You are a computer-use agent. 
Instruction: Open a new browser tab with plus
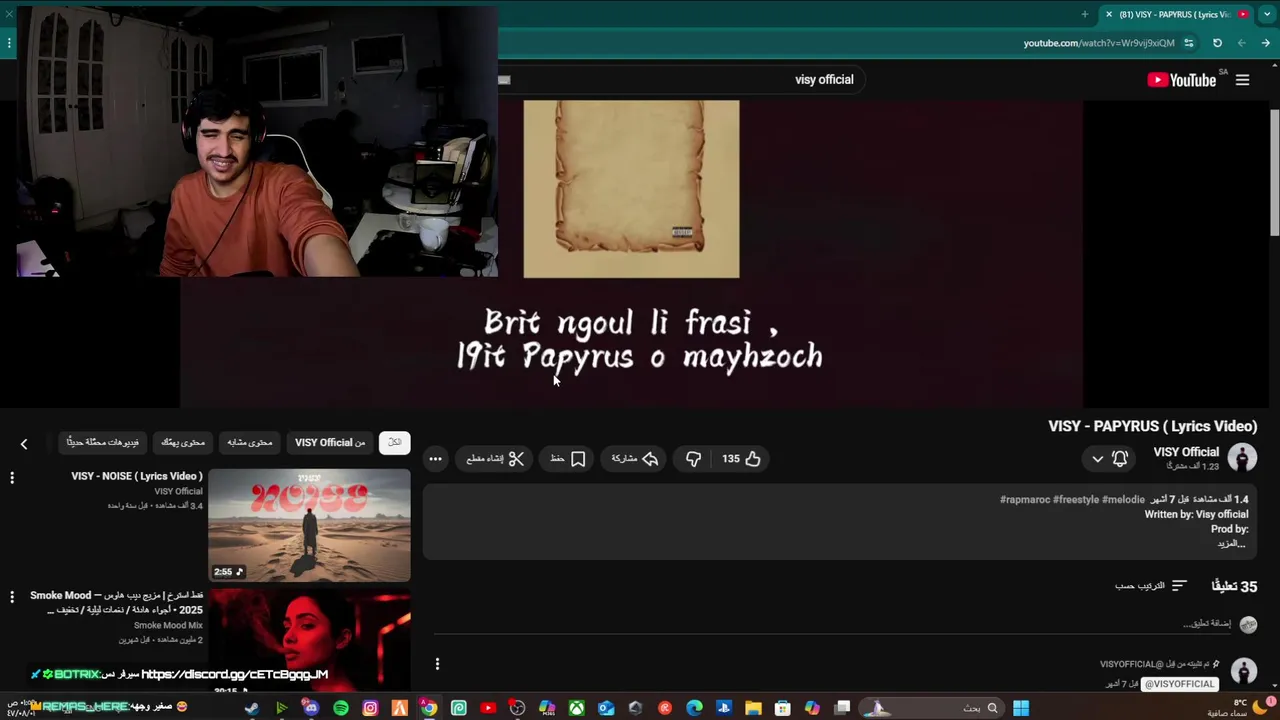(x=1084, y=14)
